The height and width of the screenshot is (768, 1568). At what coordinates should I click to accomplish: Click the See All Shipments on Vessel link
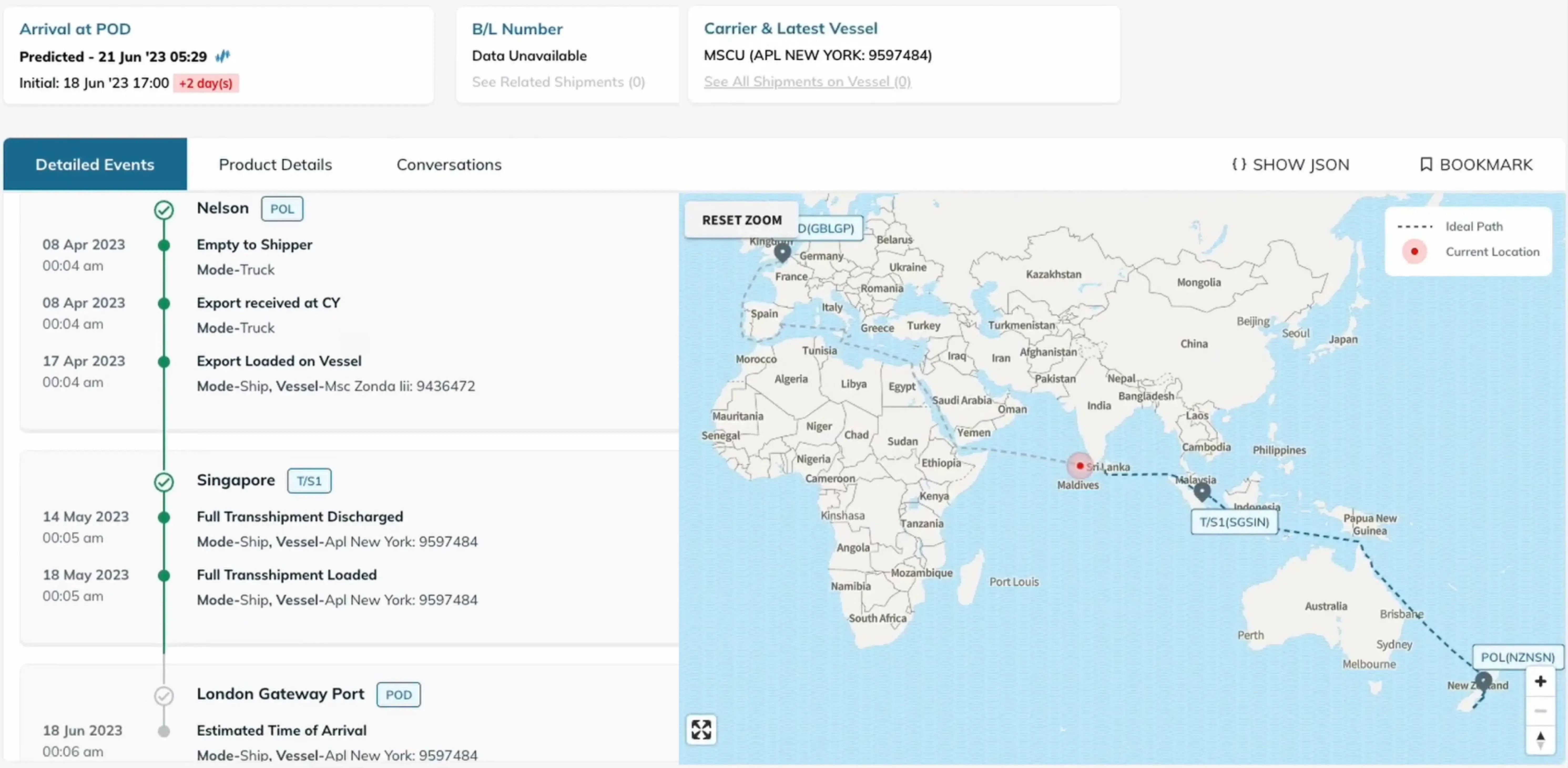[x=807, y=82]
